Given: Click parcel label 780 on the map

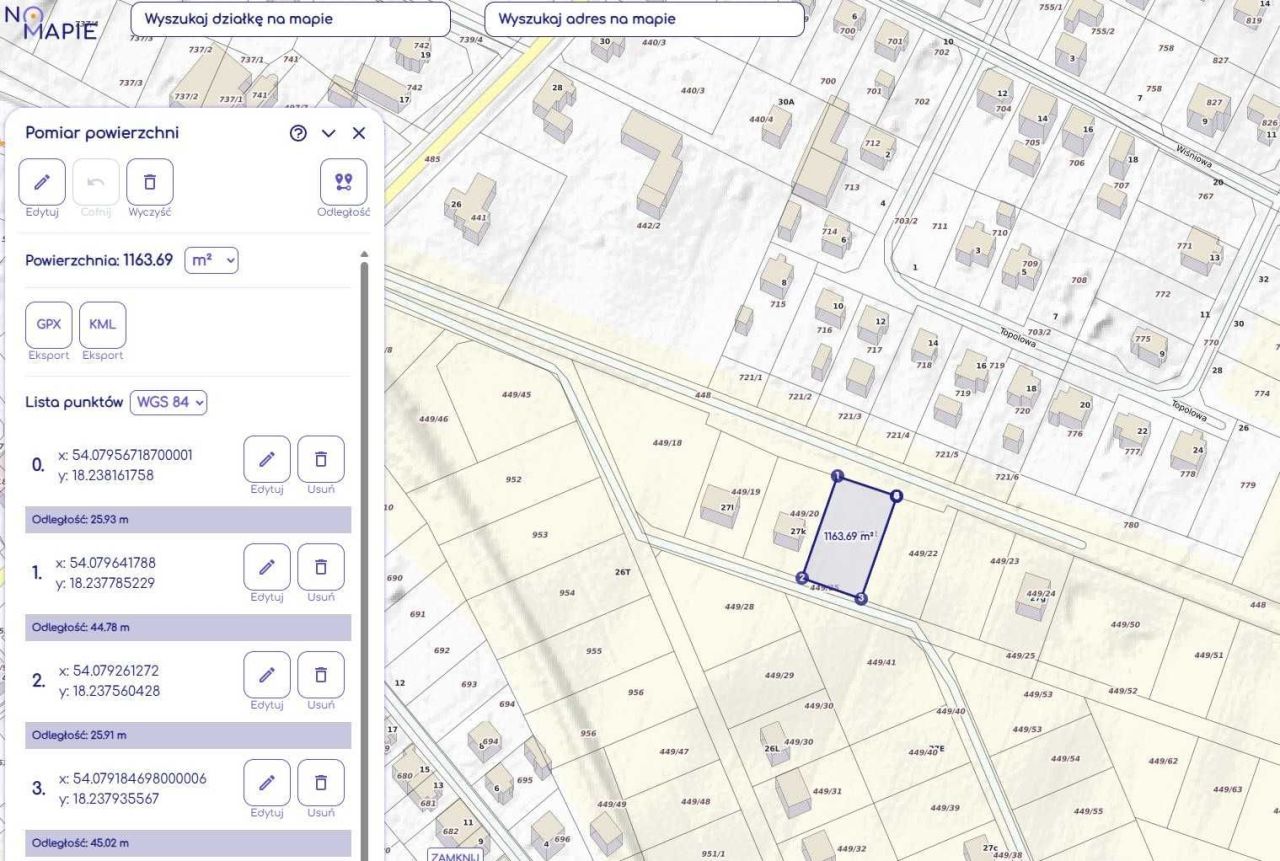Looking at the screenshot, I should 1131,525.
